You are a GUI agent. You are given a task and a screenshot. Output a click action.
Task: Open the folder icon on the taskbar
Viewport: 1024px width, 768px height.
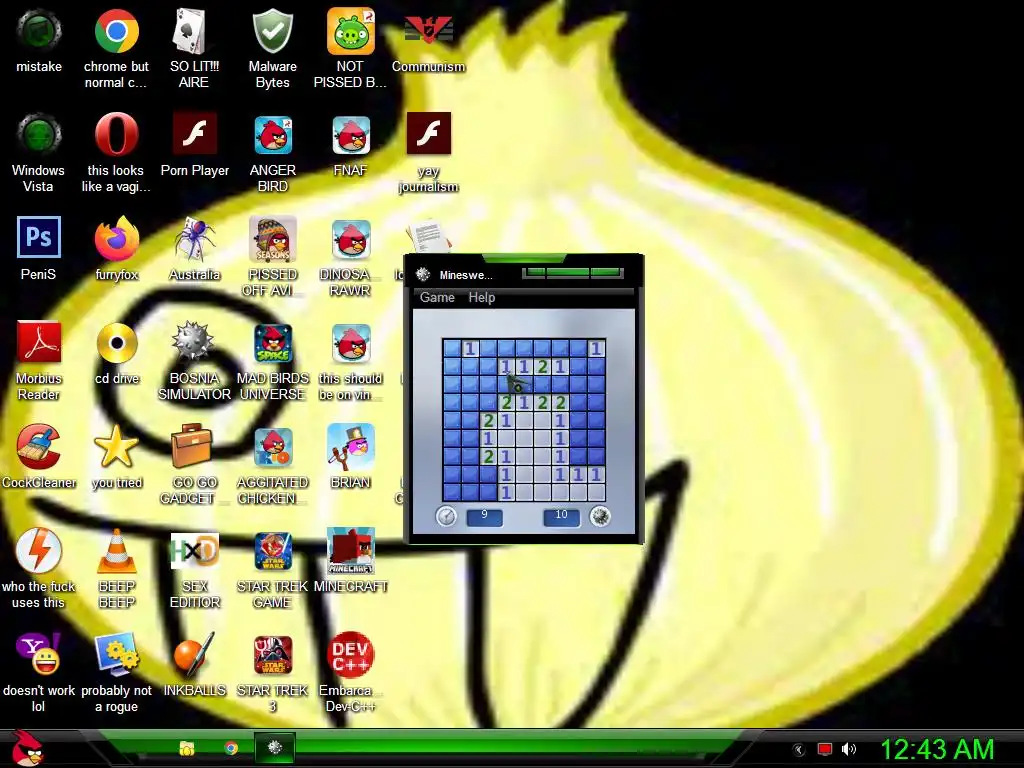tap(187, 748)
